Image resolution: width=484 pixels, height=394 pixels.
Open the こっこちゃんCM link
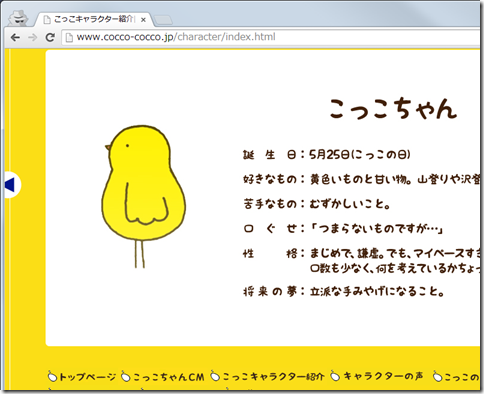[168, 377]
